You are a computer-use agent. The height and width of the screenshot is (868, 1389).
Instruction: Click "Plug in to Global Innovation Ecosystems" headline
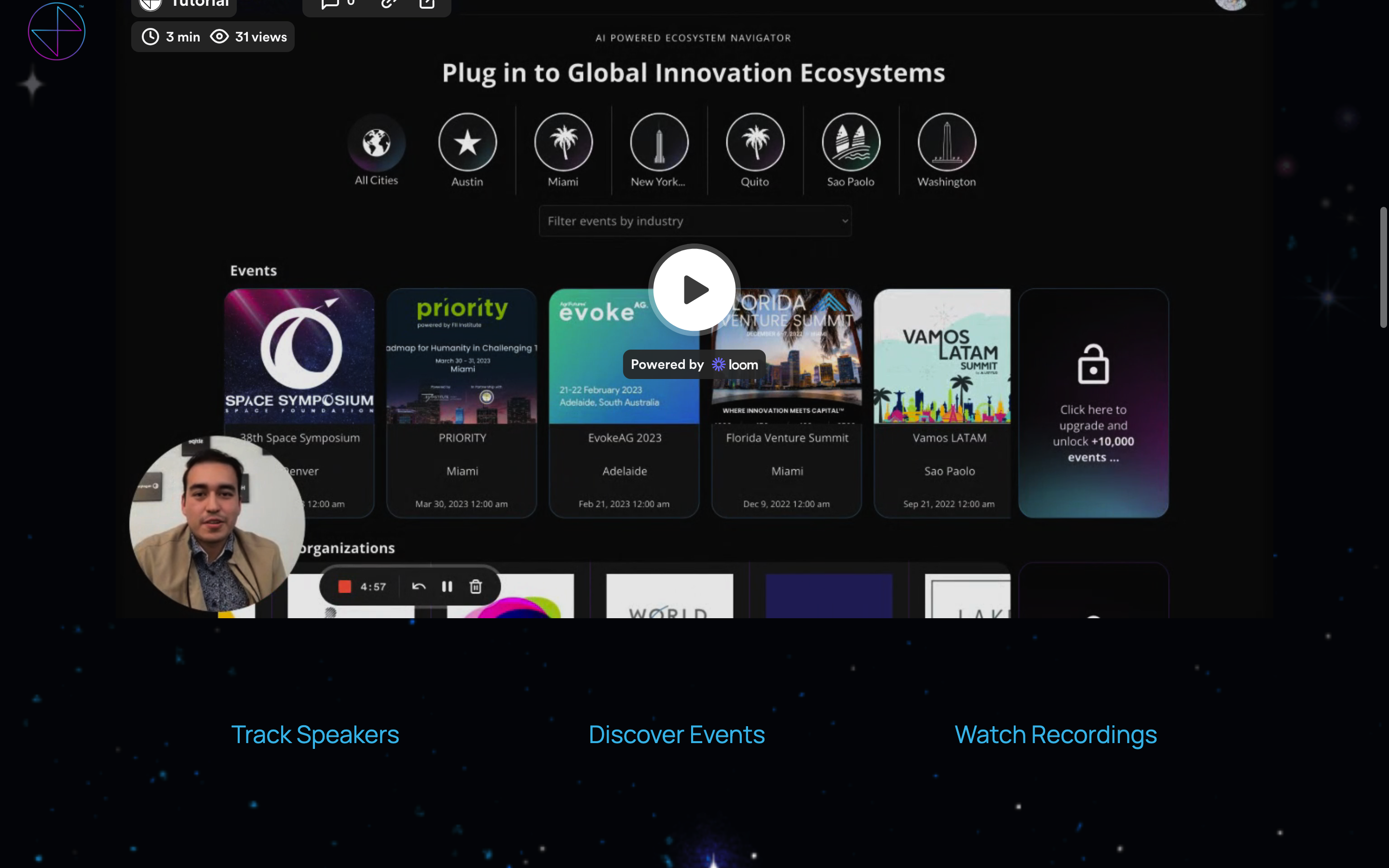coord(694,73)
